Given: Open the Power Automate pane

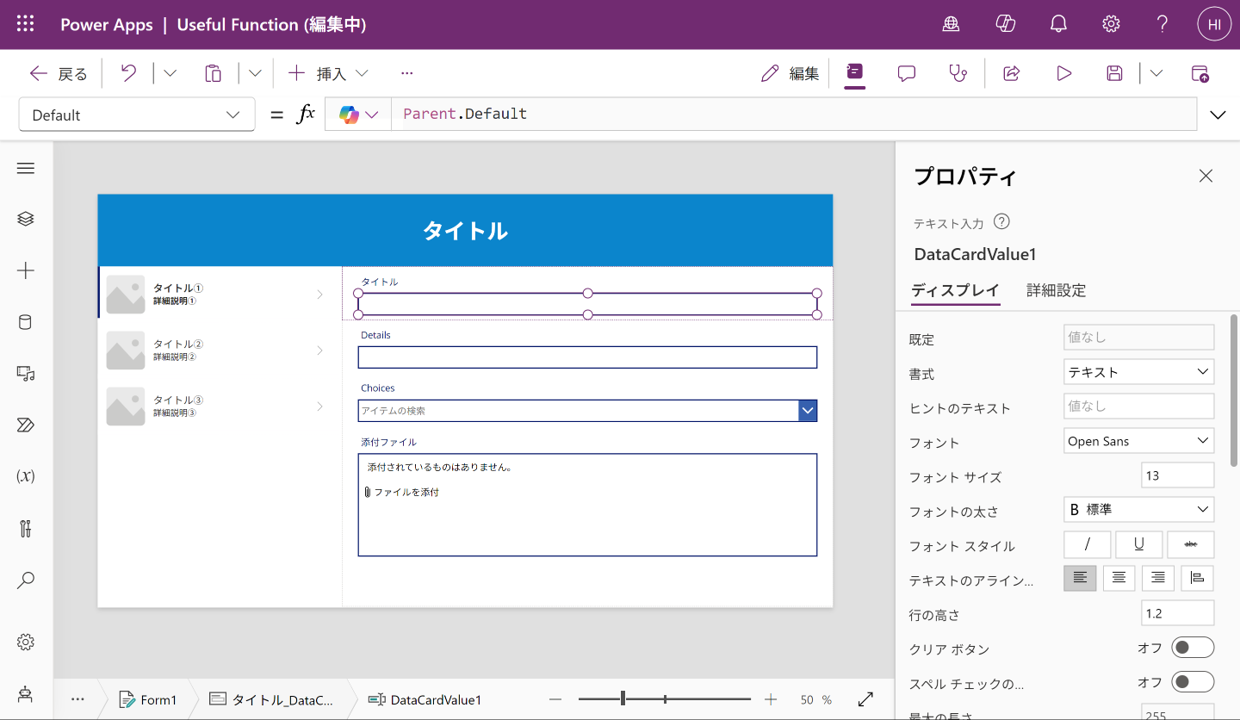Looking at the screenshot, I should tap(26, 425).
